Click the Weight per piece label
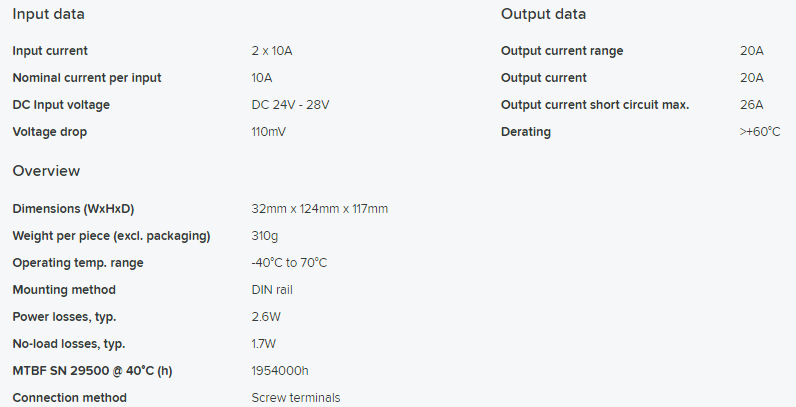 (x=111, y=235)
